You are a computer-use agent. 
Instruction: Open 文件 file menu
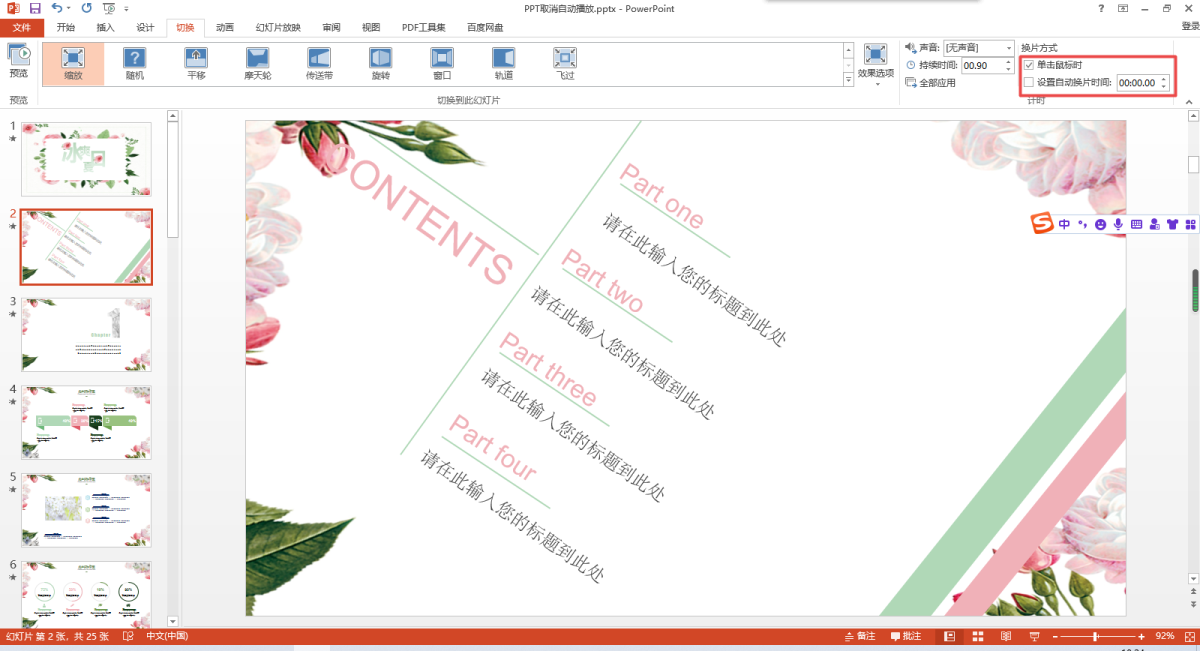coord(22,27)
